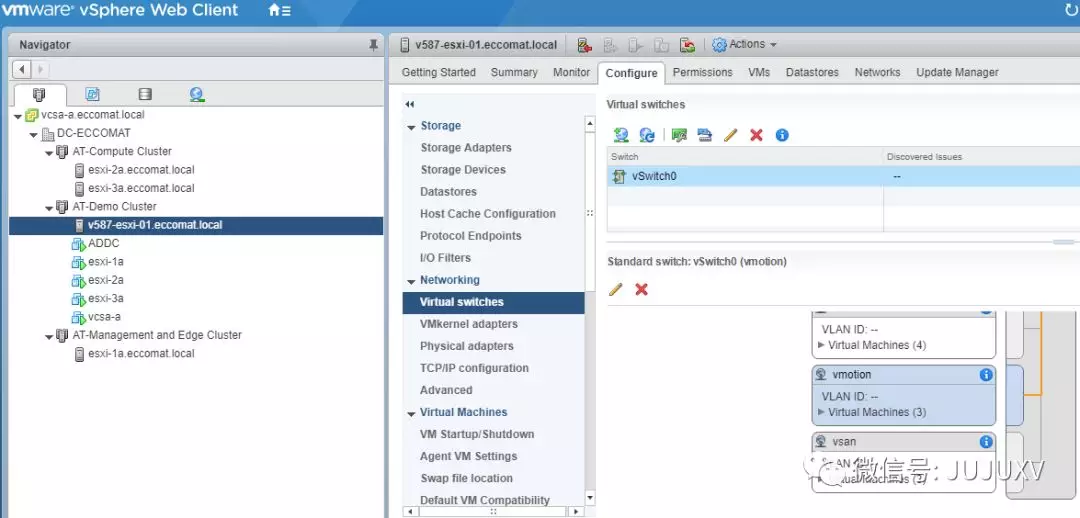Open the Getting Started tab

[x=439, y=72]
